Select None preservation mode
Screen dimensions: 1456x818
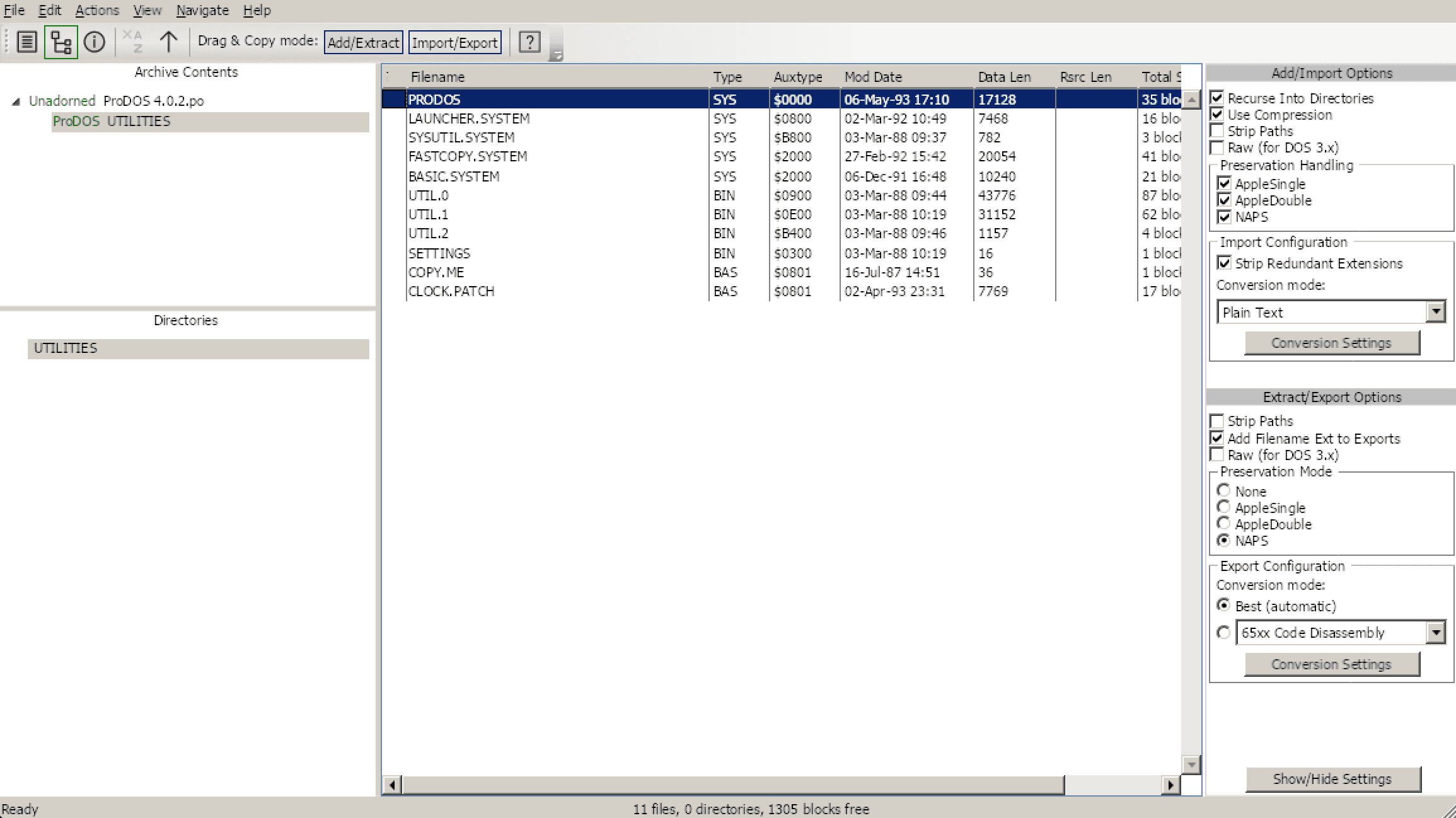click(x=1223, y=490)
